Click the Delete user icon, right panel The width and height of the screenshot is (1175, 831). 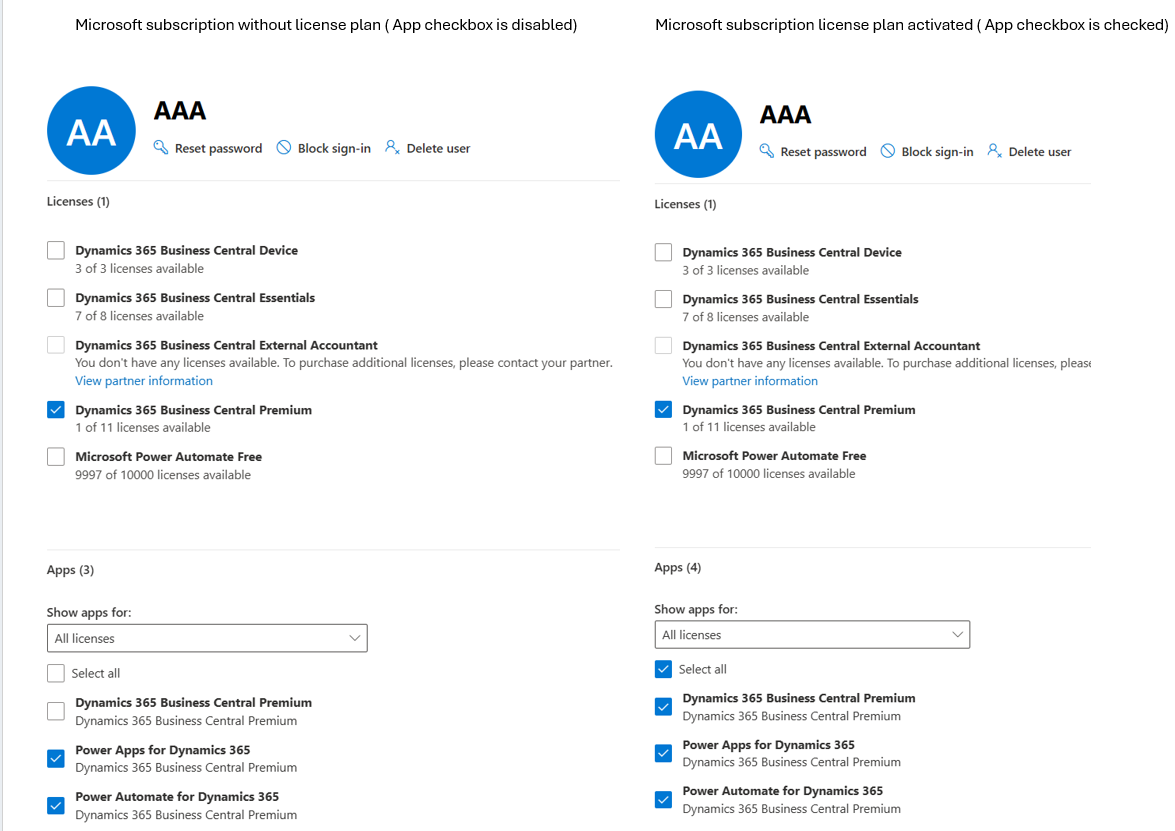click(994, 151)
